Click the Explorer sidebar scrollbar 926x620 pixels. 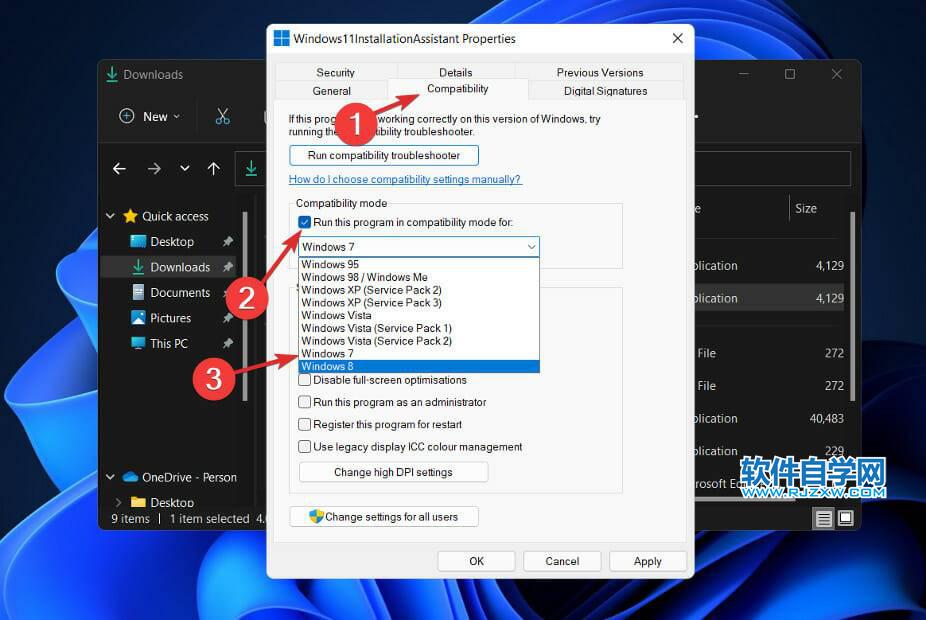click(x=245, y=306)
